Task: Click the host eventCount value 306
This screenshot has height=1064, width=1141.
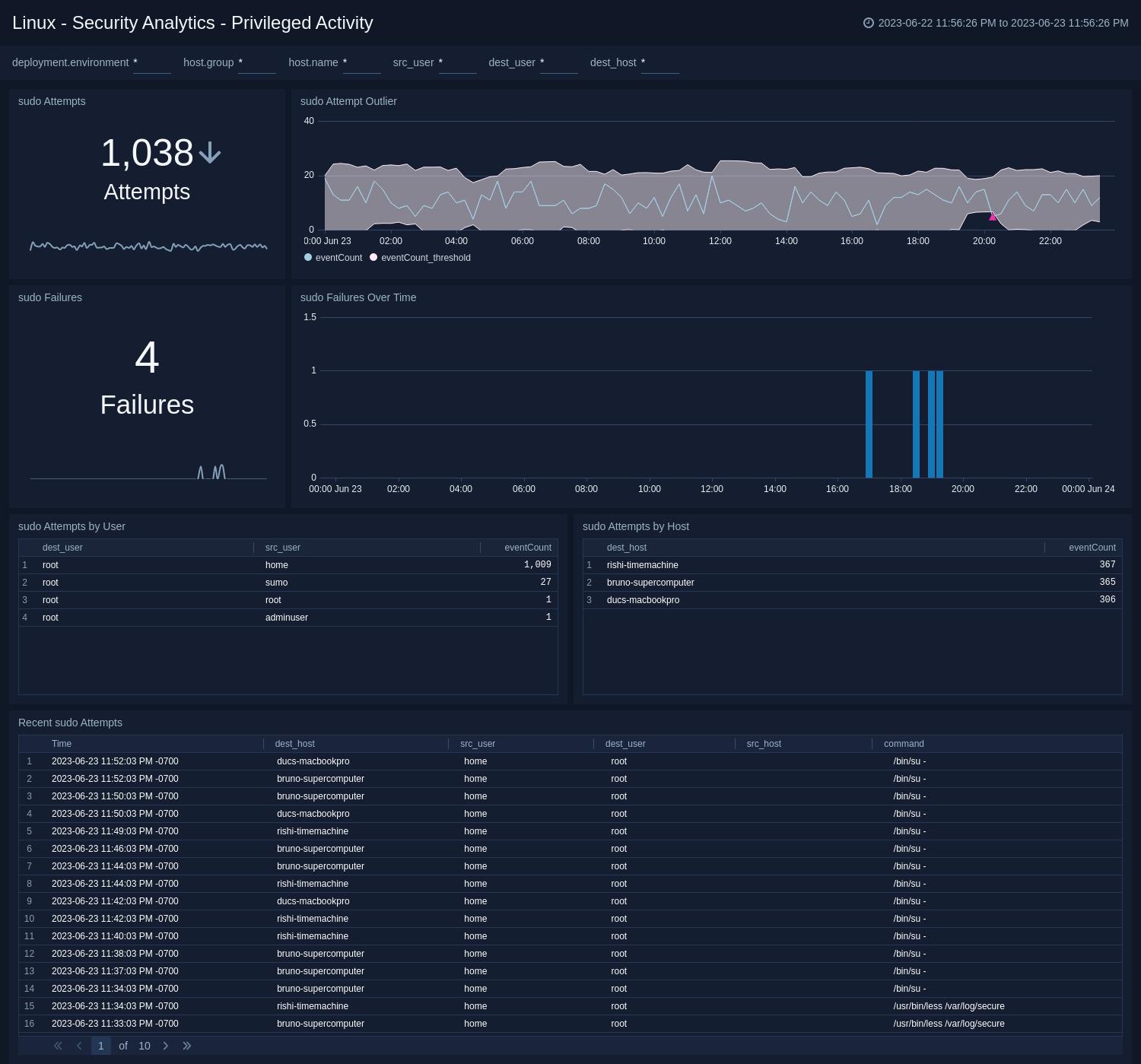Action: coord(1108,600)
